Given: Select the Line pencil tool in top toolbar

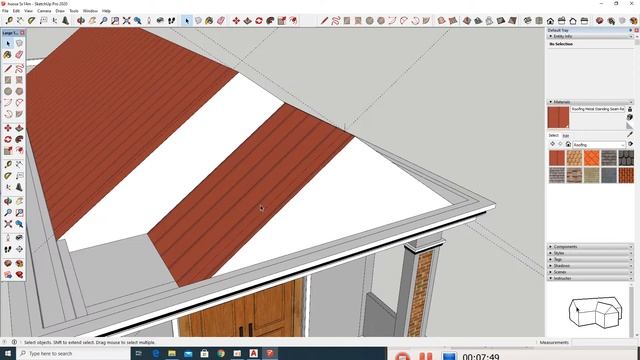Looking at the screenshot, I should point(324,20).
